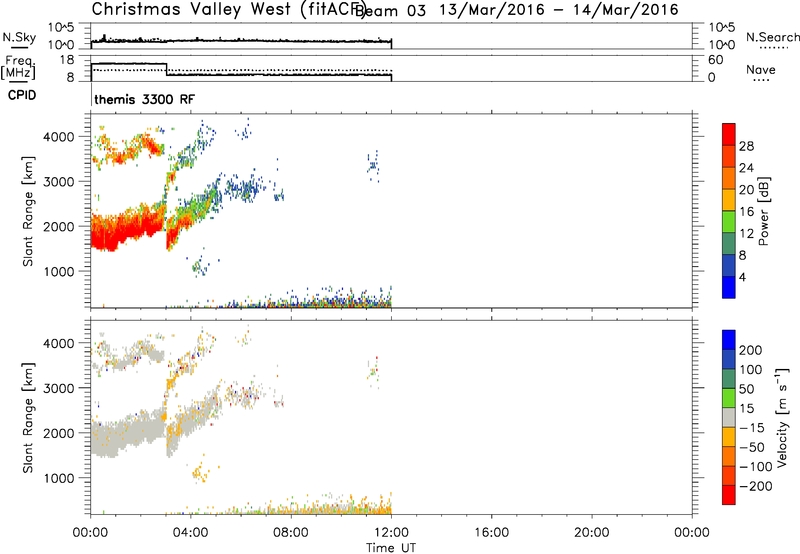Pick the red bottom segment of the velocity color bar
Image resolution: width=800 pixels, height=554 pixels.
(729, 495)
